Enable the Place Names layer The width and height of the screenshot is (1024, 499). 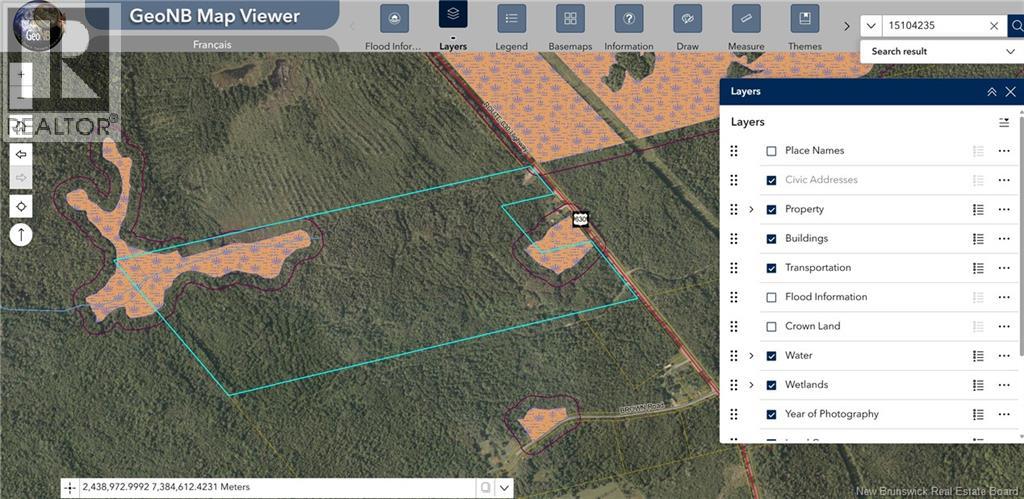click(x=771, y=151)
